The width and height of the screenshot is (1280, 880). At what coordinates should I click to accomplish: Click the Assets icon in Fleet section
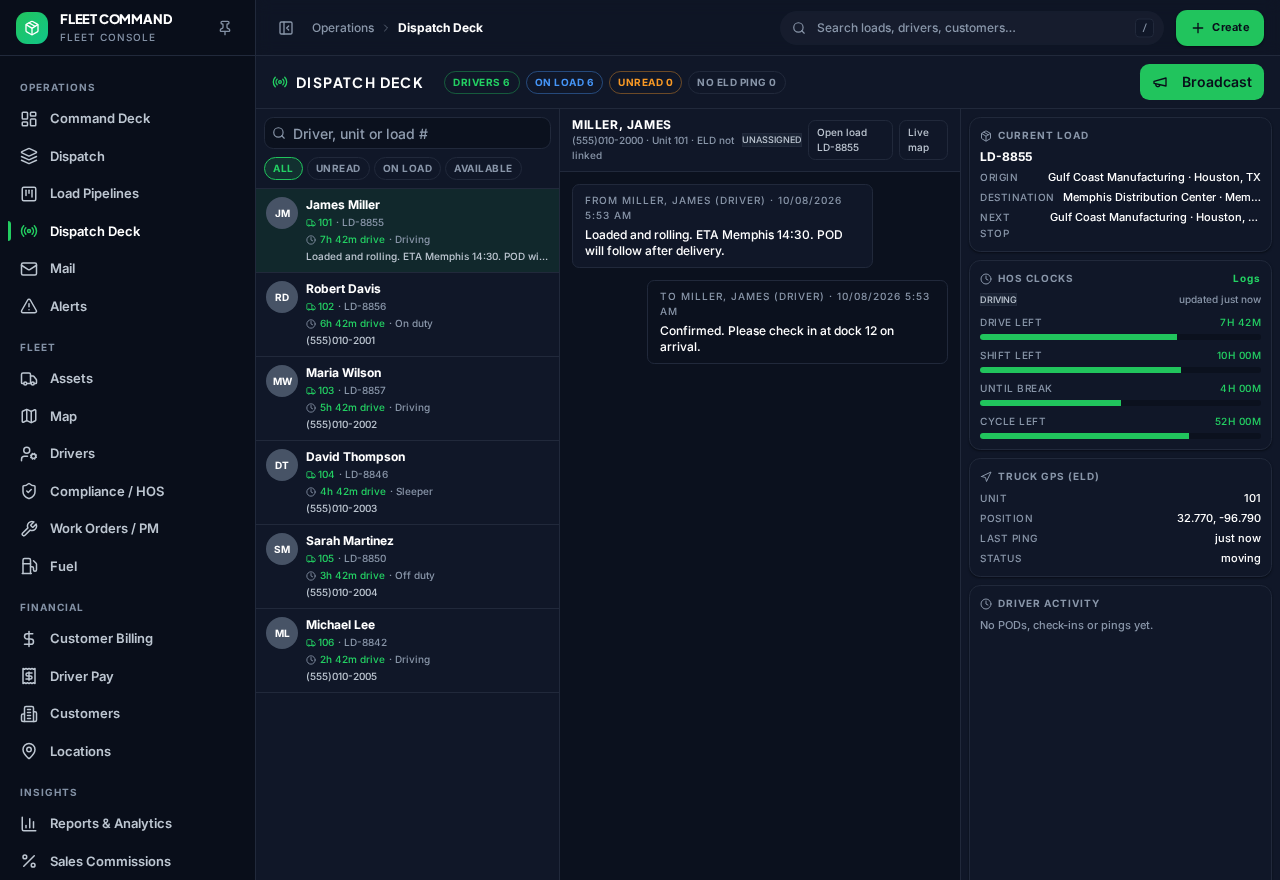pos(29,378)
